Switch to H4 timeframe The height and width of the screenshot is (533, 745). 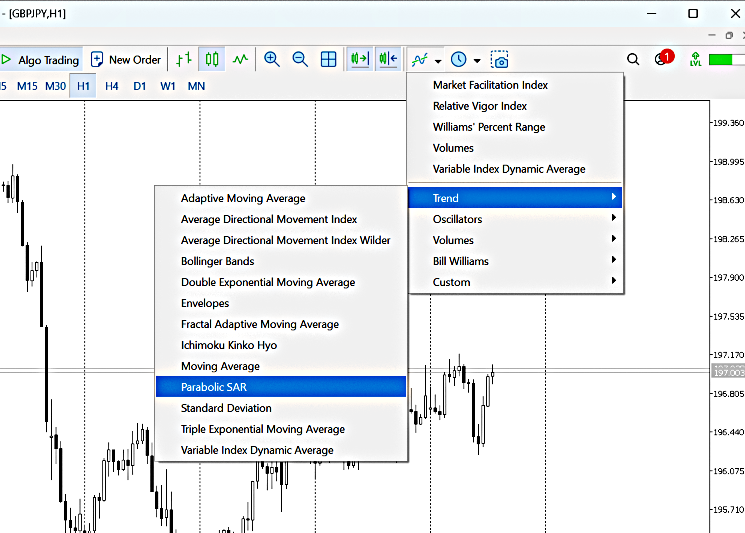coord(112,86)
